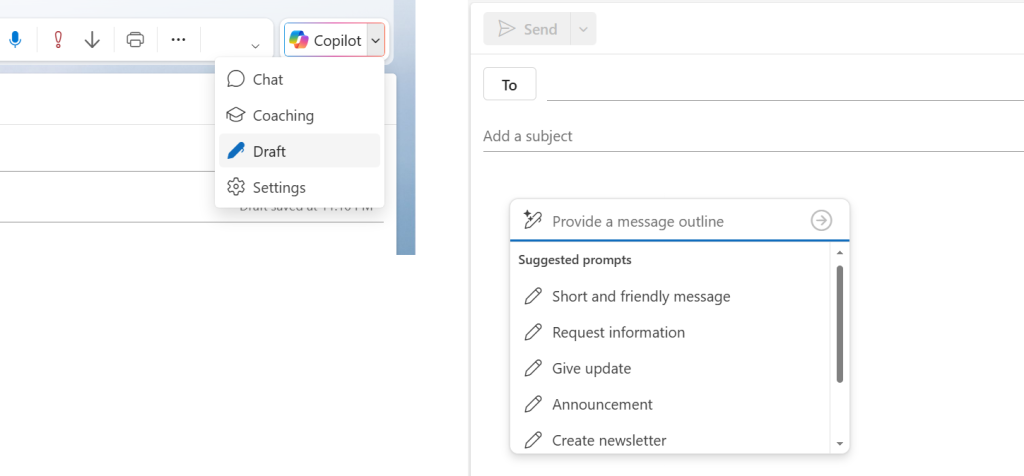This screenshot has height=476, width=1024.
Task: Click the print icon in toolbar
Action: (136, 40)
